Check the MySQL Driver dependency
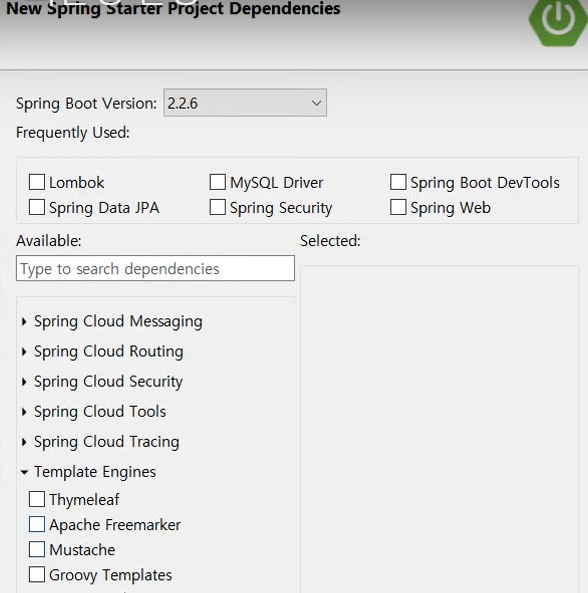The image size is (588, 593). 217,182
